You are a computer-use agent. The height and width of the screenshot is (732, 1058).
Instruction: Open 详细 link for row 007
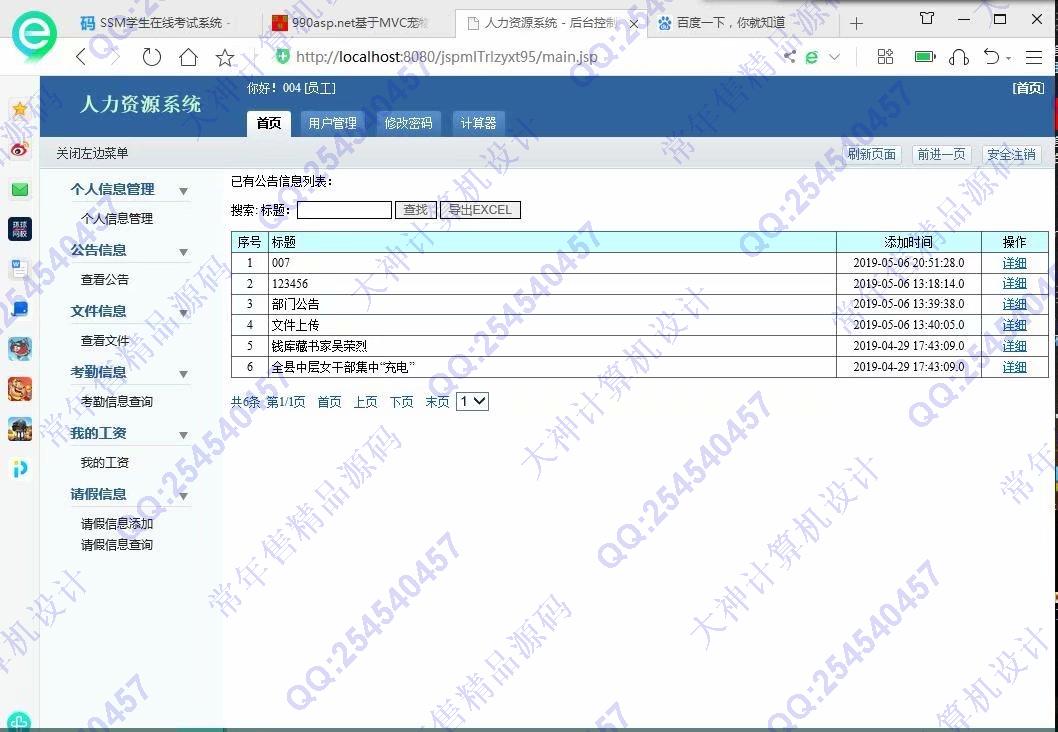[1014, 263]
